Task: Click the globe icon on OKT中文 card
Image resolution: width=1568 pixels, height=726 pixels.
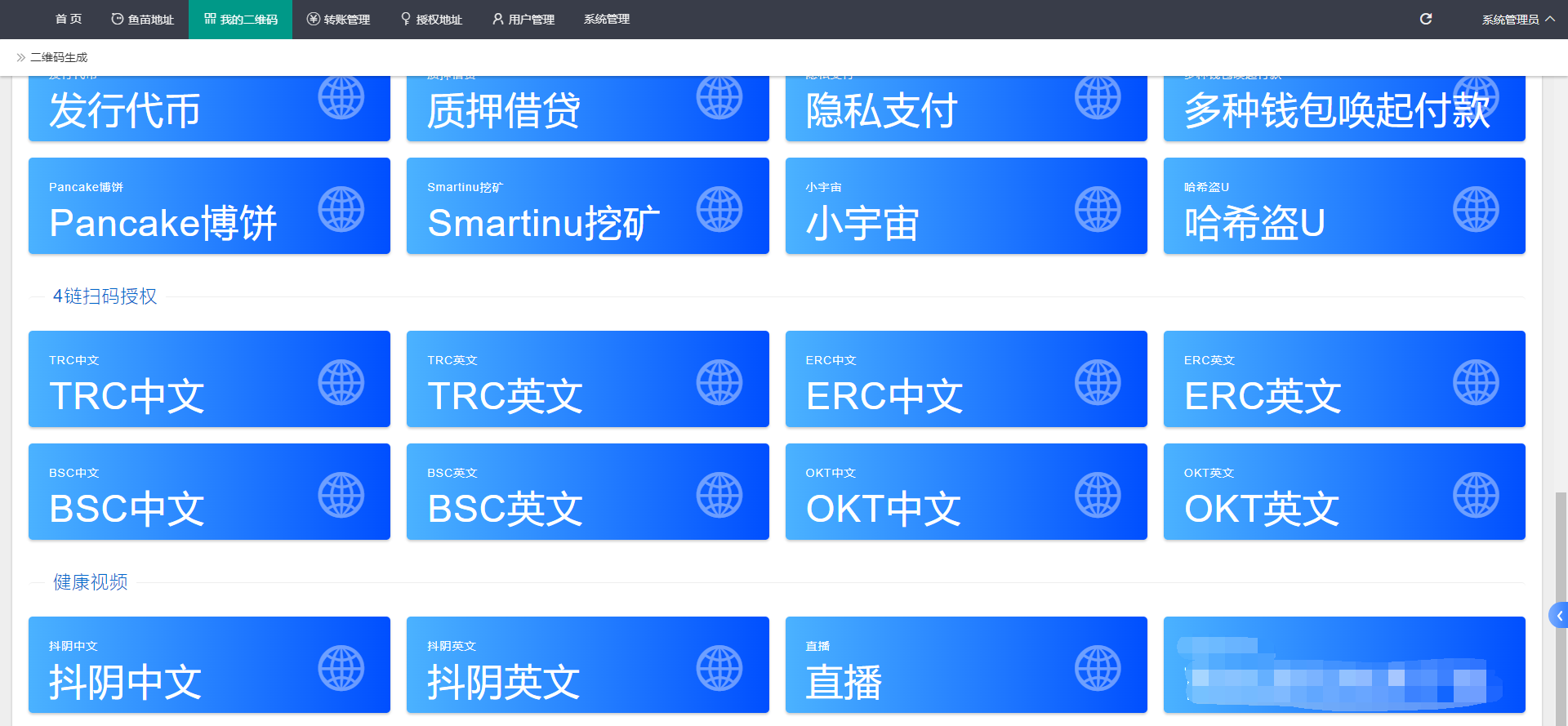Action: (1097, 495)
